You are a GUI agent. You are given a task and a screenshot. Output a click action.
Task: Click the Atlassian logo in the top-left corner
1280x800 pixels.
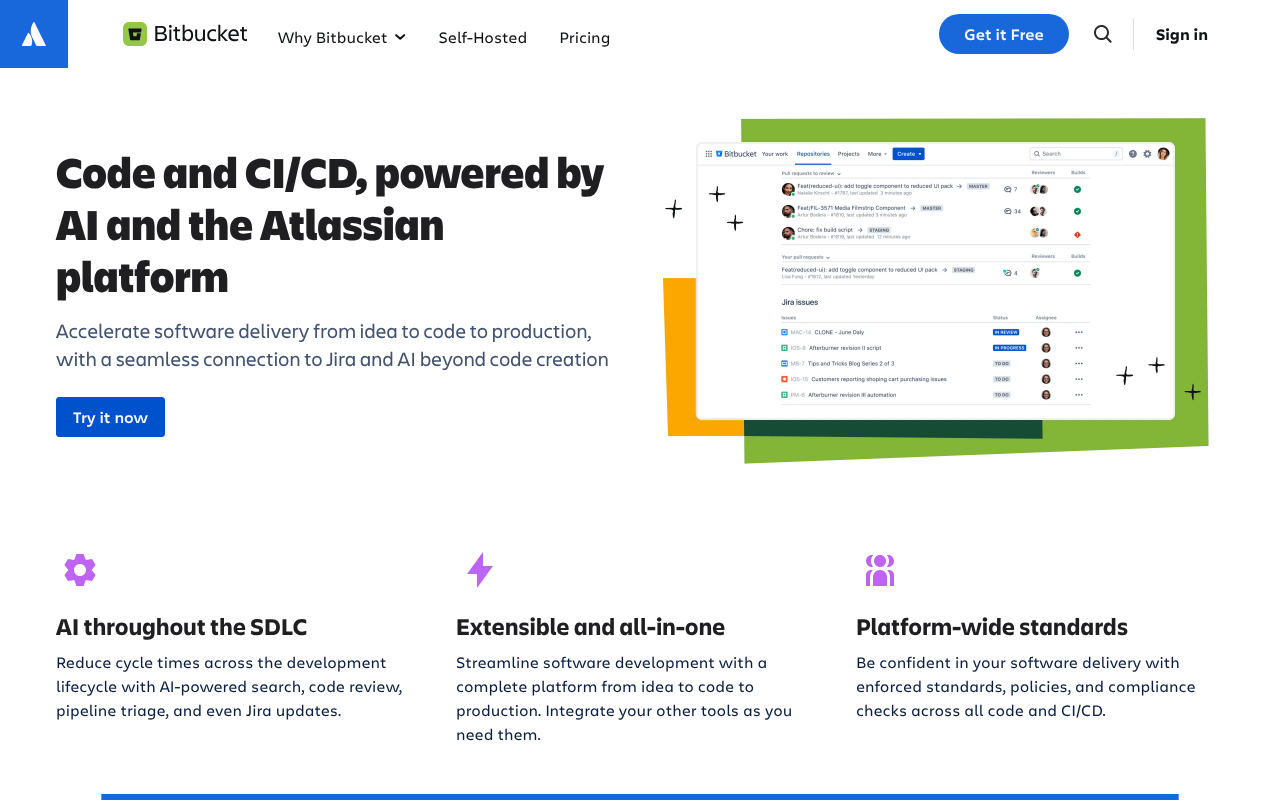click(33, 33)
